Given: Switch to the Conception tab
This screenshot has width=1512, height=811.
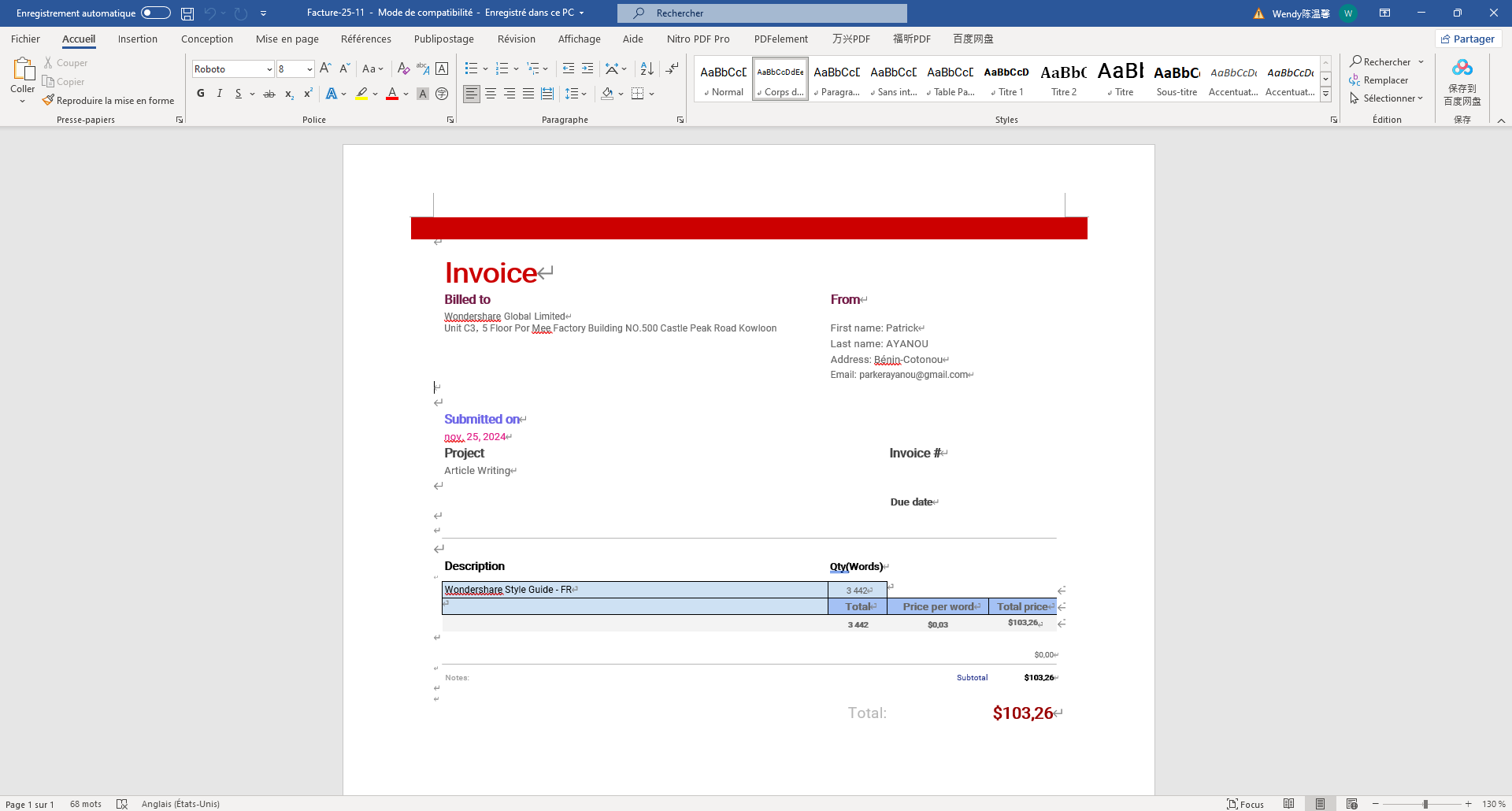Looking at the screenshot, I should click(x=207, y=39).
